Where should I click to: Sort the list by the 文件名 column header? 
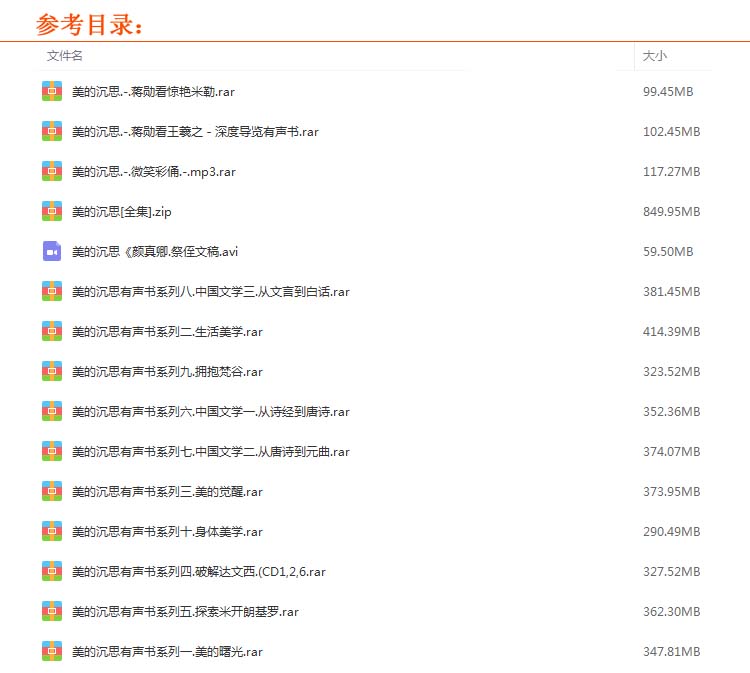(65, 57)
